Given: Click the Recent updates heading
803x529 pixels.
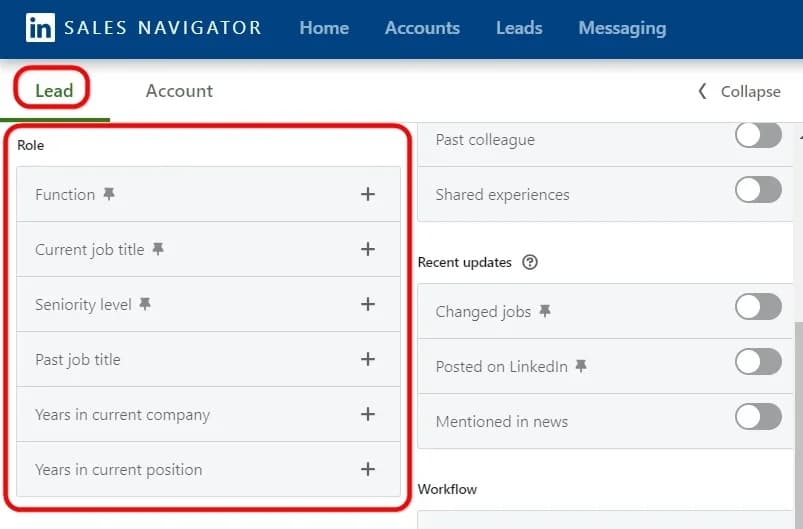Looking at the screenshot, I should (x=464, y=263).
